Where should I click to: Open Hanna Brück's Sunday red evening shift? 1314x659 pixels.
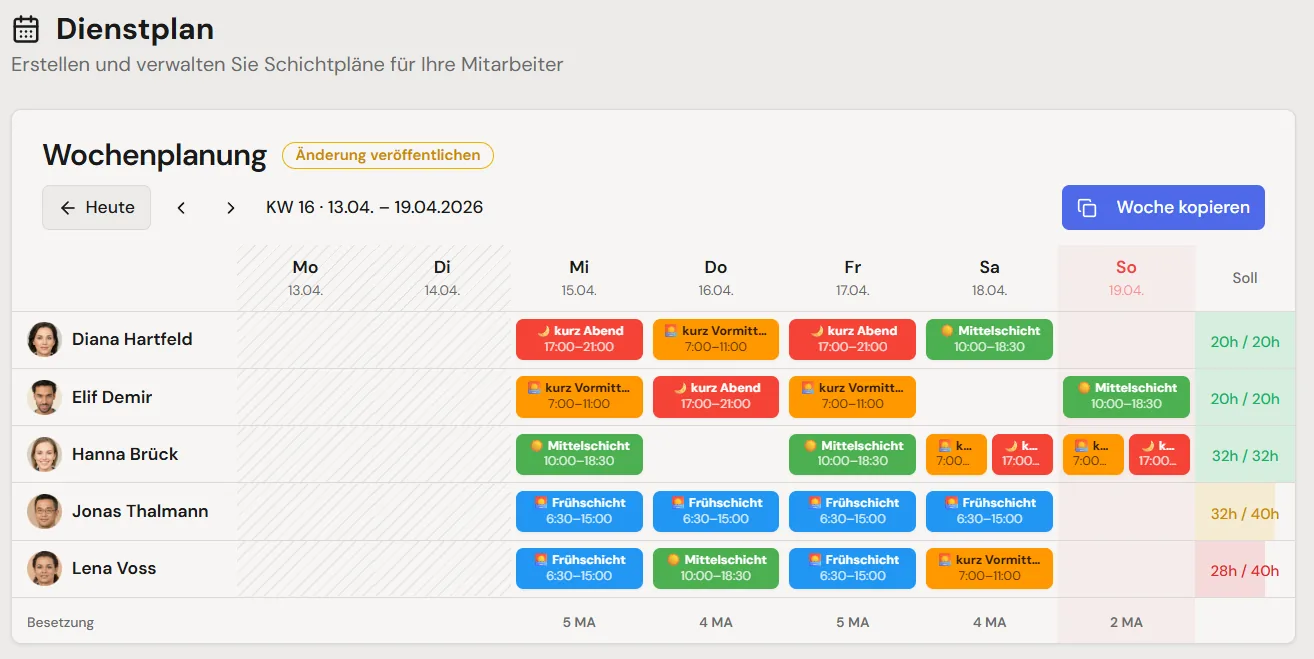[x=1159, y=454]
